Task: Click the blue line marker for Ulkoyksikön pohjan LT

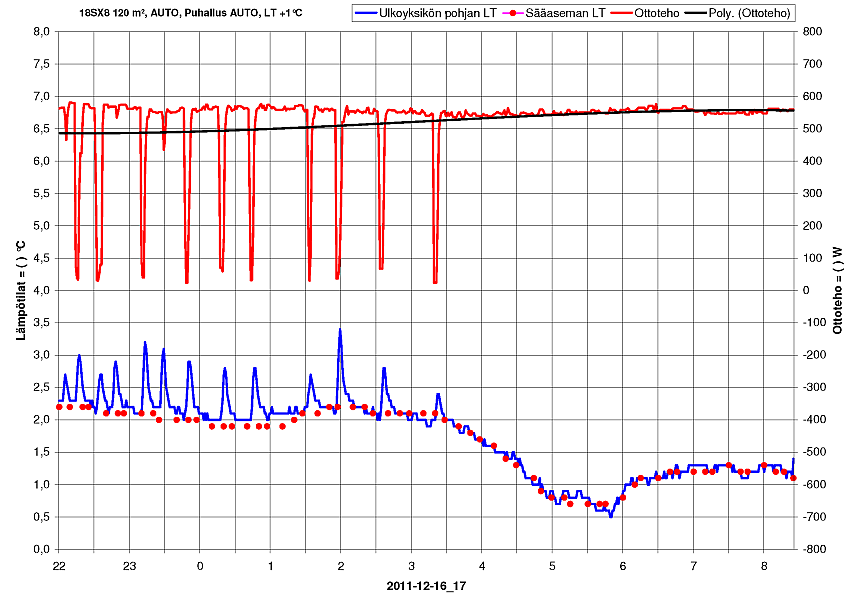Action: (x=365, y=13)
